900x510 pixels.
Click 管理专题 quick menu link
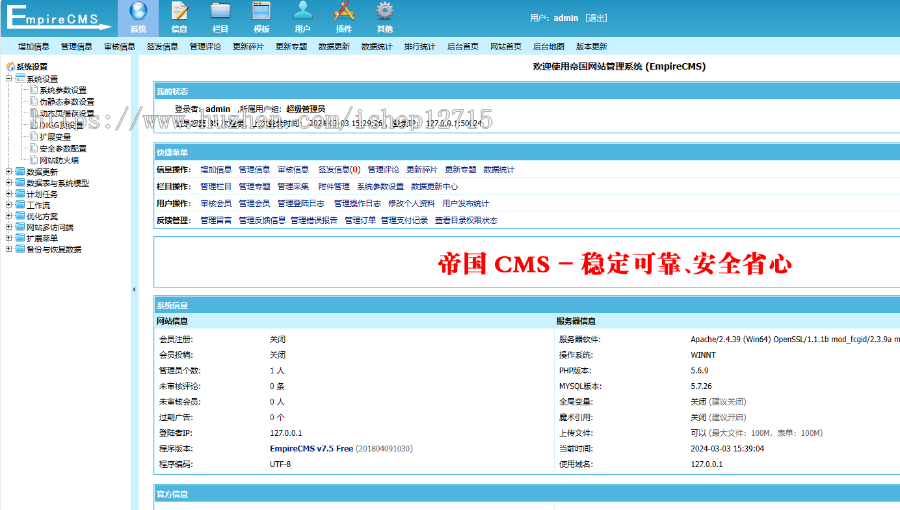pos(254,186)
